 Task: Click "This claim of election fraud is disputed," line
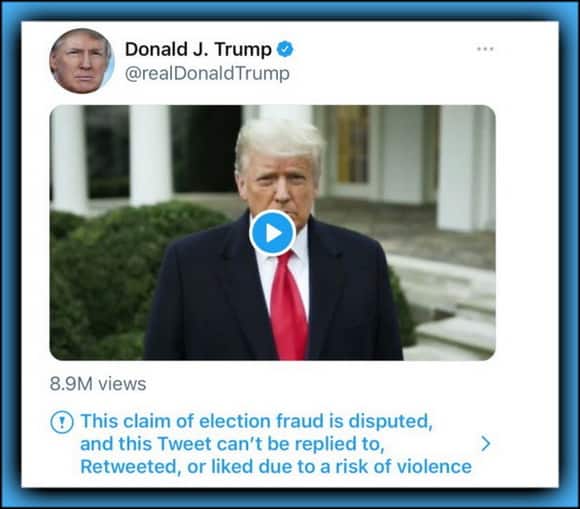click(256, 421)
